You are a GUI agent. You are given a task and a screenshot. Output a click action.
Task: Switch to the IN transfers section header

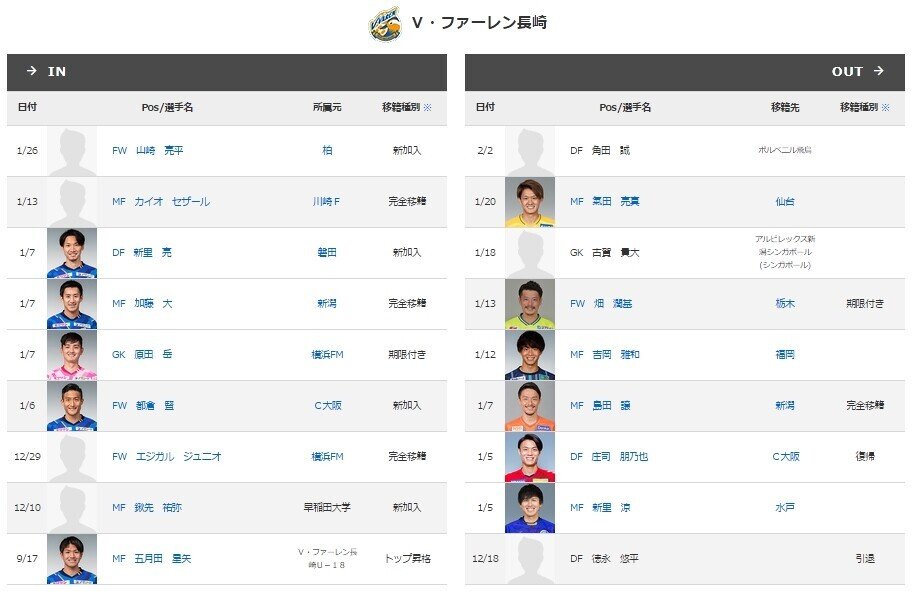(x=57, y=71)
